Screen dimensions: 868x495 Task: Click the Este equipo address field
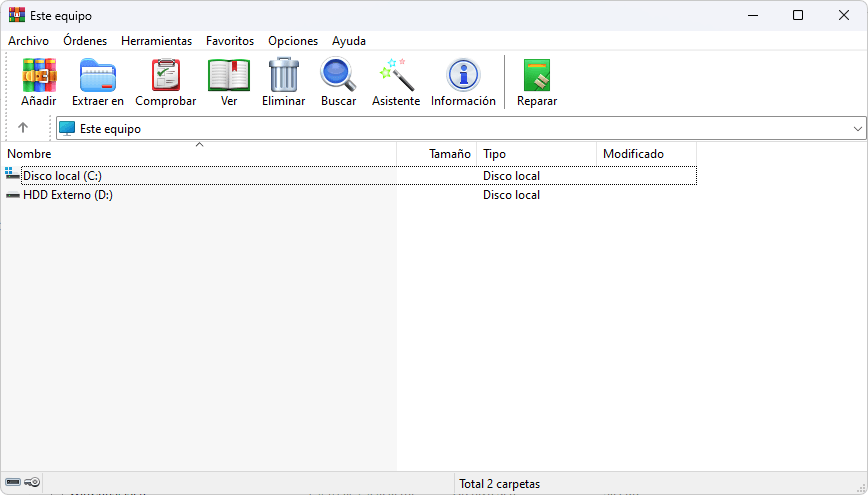click(x=461, y=128)
